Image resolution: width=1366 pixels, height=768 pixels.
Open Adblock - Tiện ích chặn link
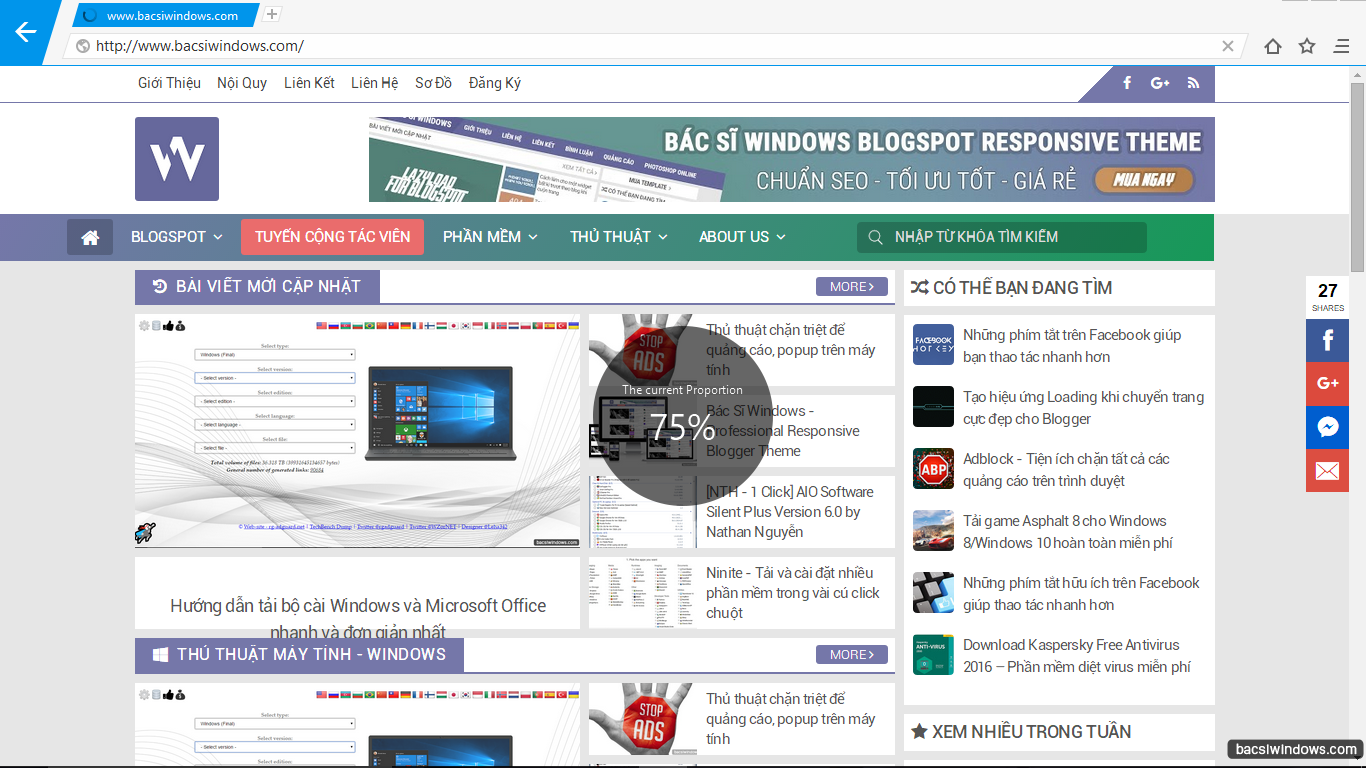coord(1066,470)
